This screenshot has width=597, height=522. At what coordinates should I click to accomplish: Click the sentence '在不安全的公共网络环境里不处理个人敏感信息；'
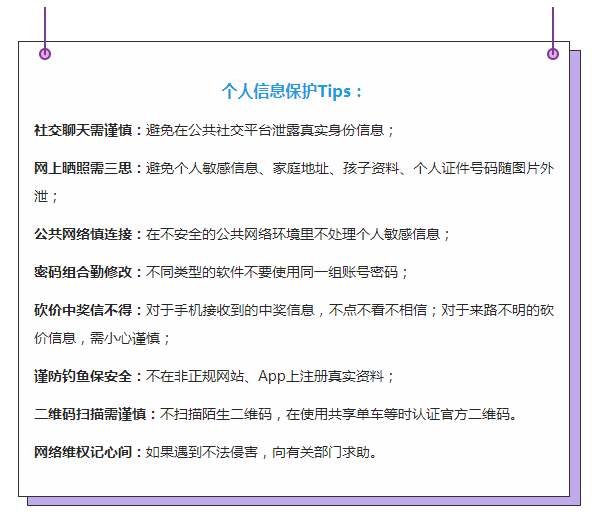(x=298, y=234)
